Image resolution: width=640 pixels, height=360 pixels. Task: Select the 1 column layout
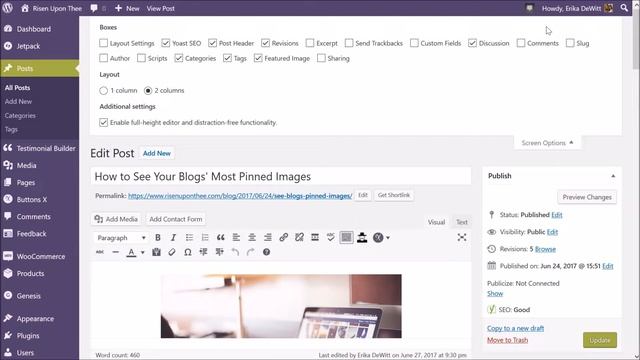104,91
